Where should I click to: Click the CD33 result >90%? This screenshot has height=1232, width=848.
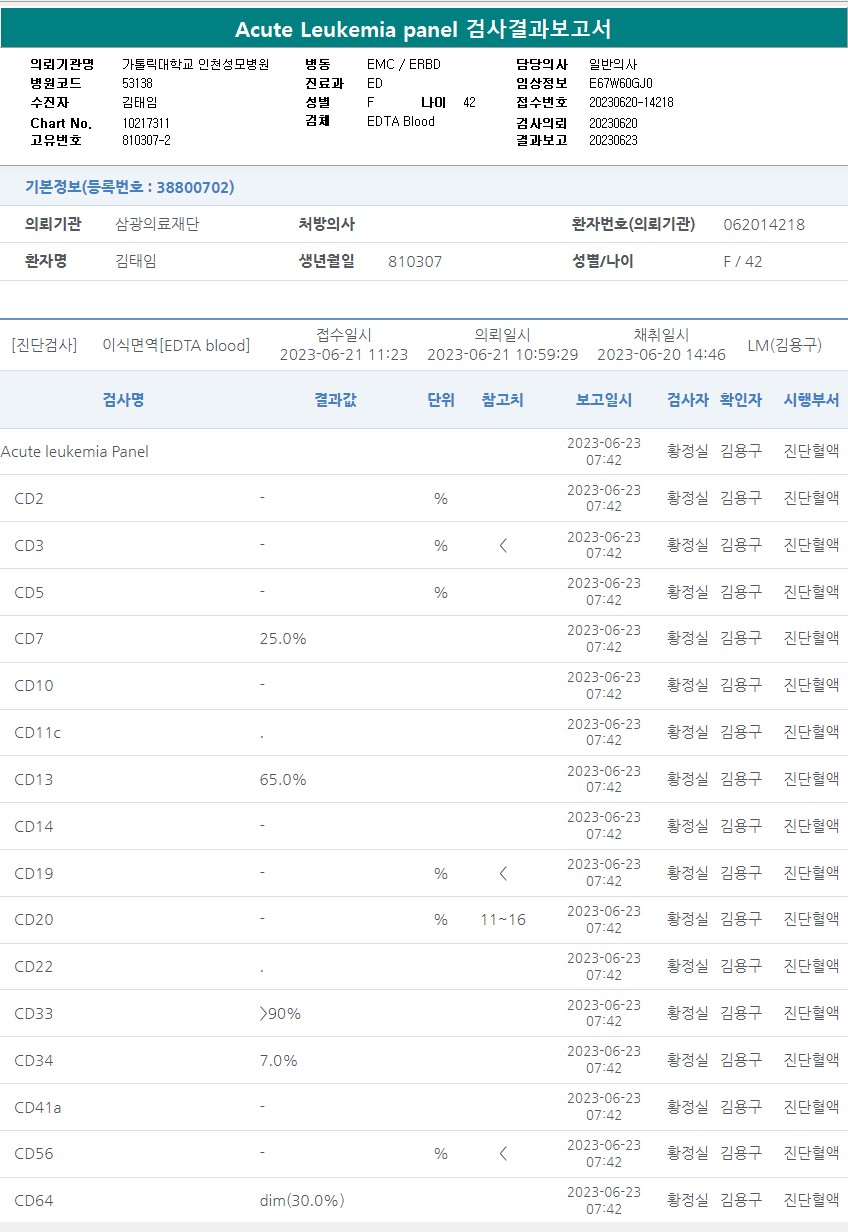[280, 1014]
